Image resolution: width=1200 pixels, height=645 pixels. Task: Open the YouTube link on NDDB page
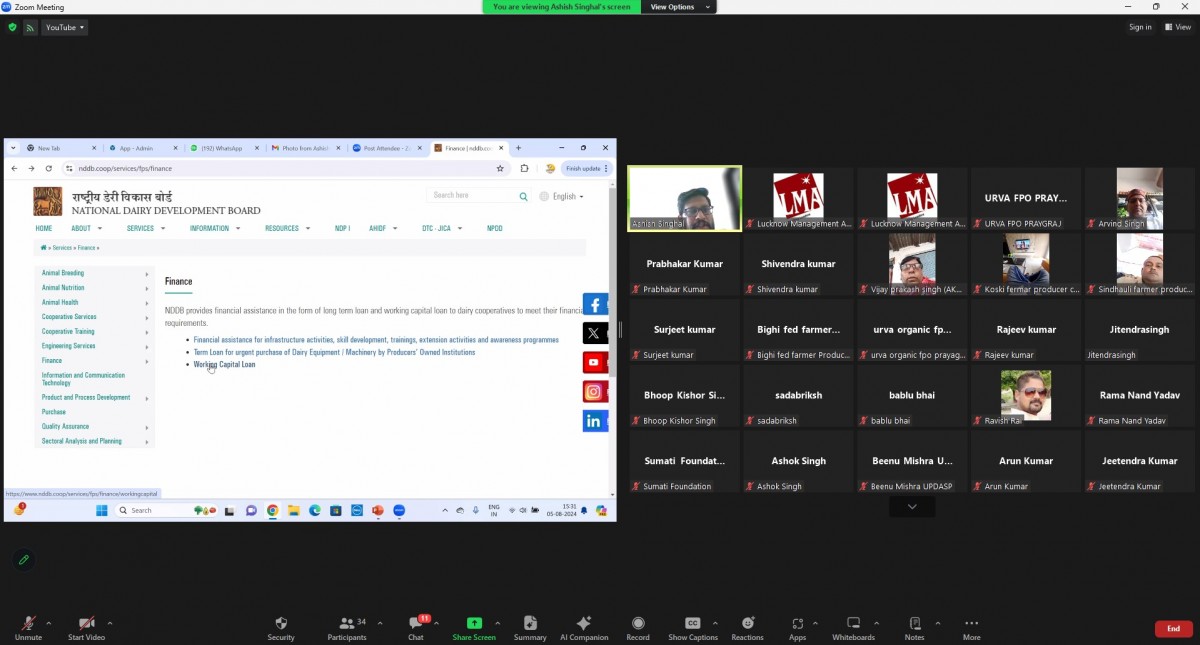(x=595, y=363)
